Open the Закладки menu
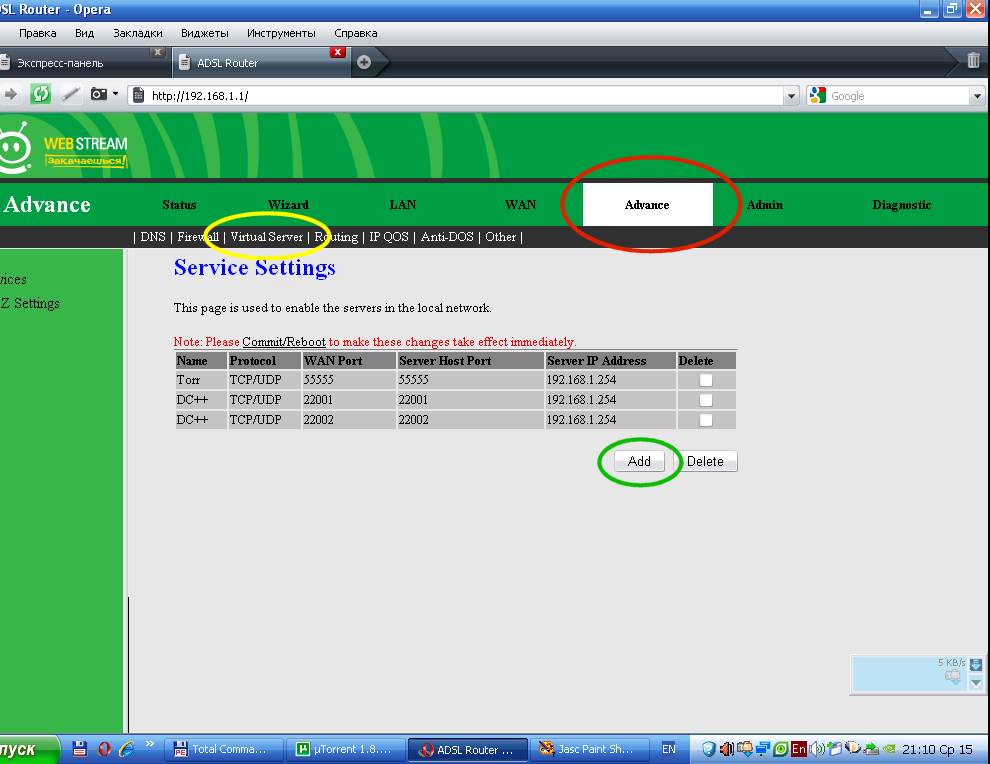990x764 pixels. (x=138, y=33)
